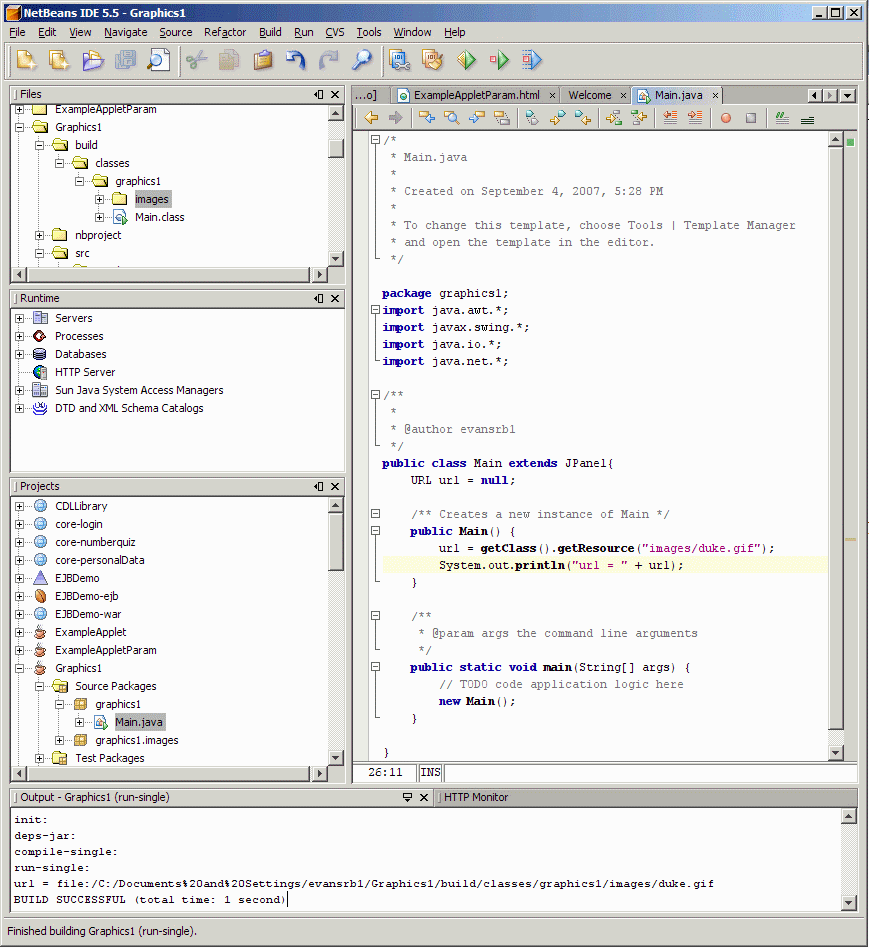Click the Redo arrow icon
This screenshot has width=869, height=948.
point(328,60)
